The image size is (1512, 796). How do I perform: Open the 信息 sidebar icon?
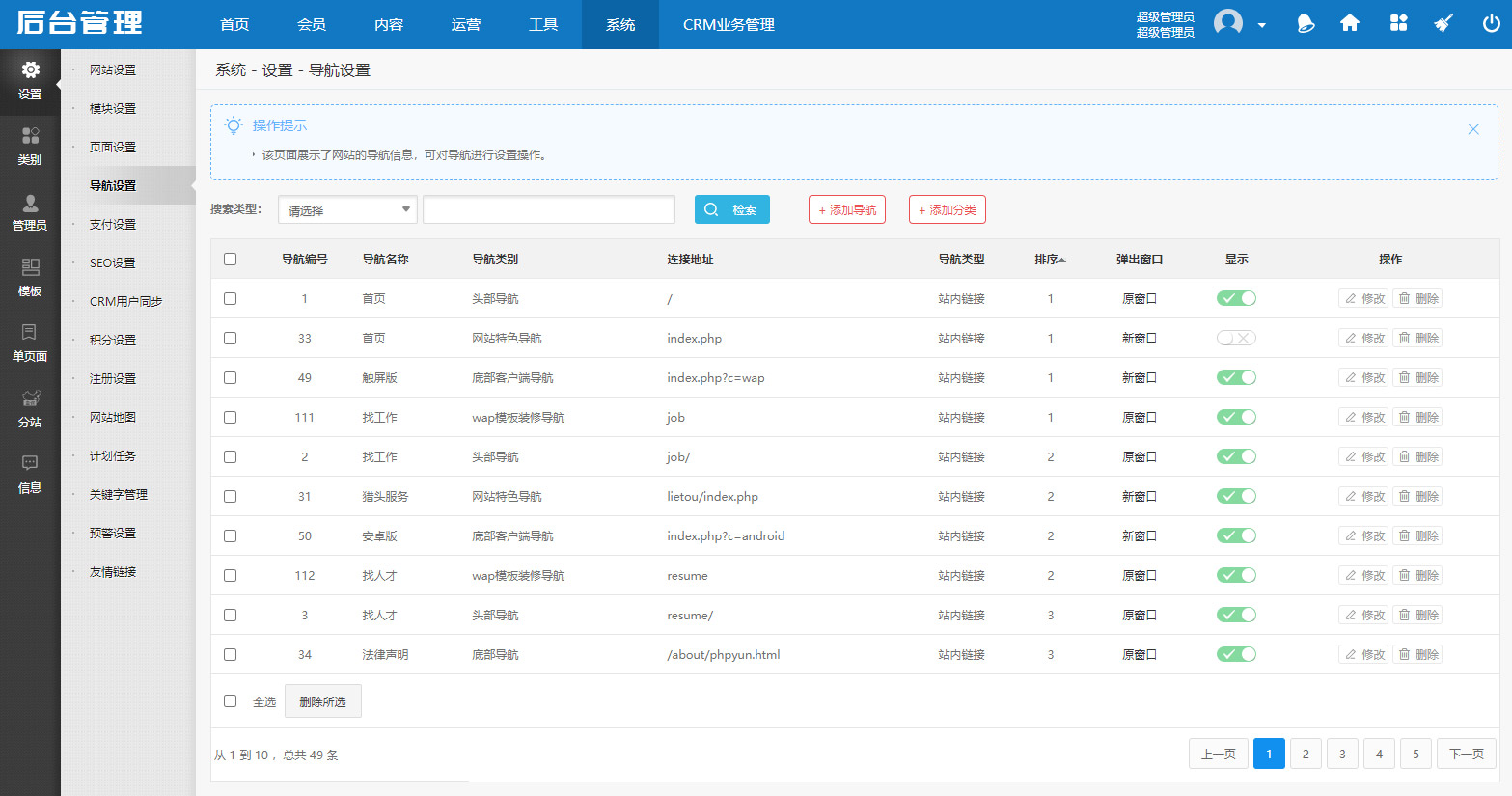30,463
